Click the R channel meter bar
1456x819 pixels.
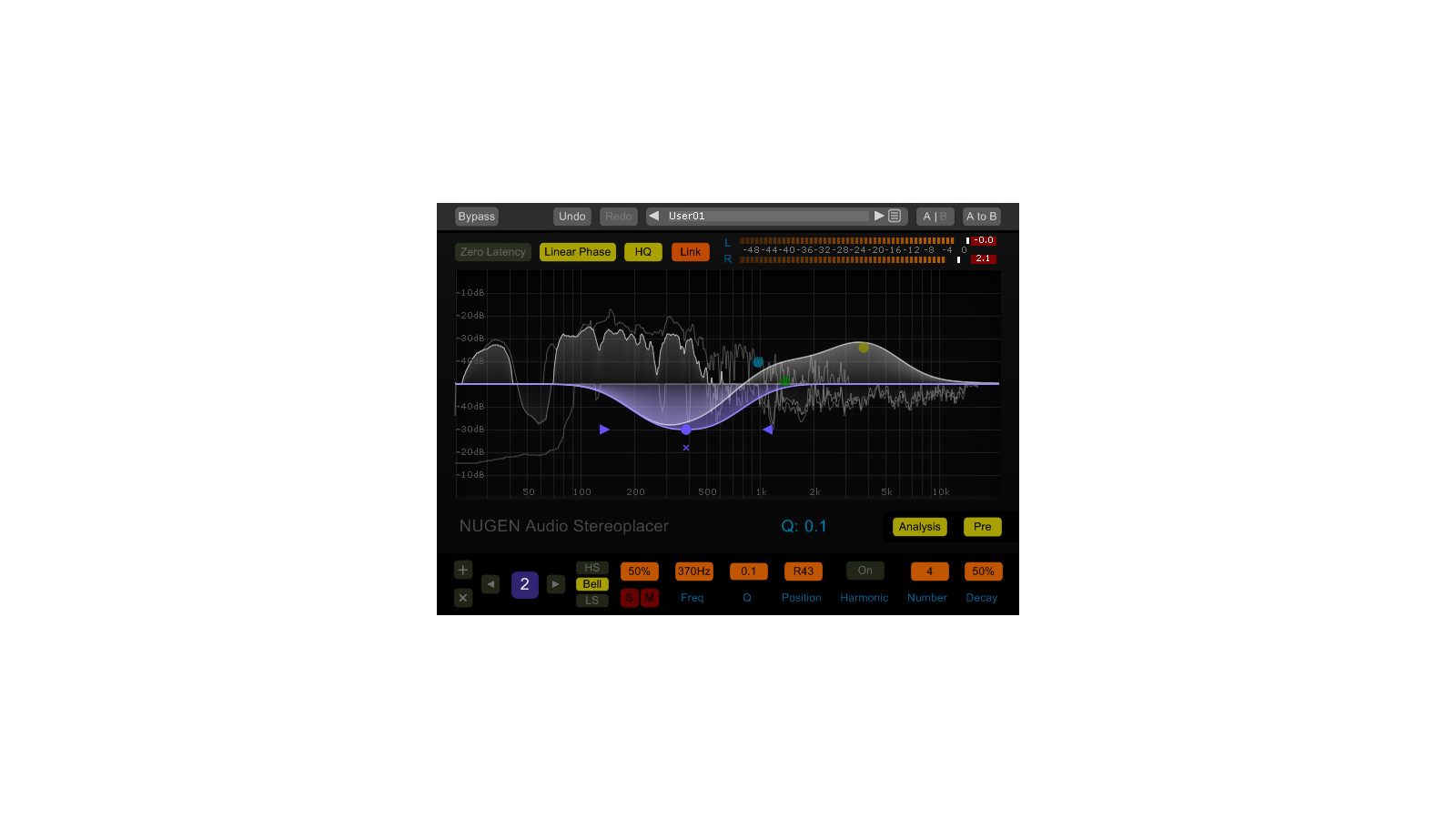pos(843,259)
